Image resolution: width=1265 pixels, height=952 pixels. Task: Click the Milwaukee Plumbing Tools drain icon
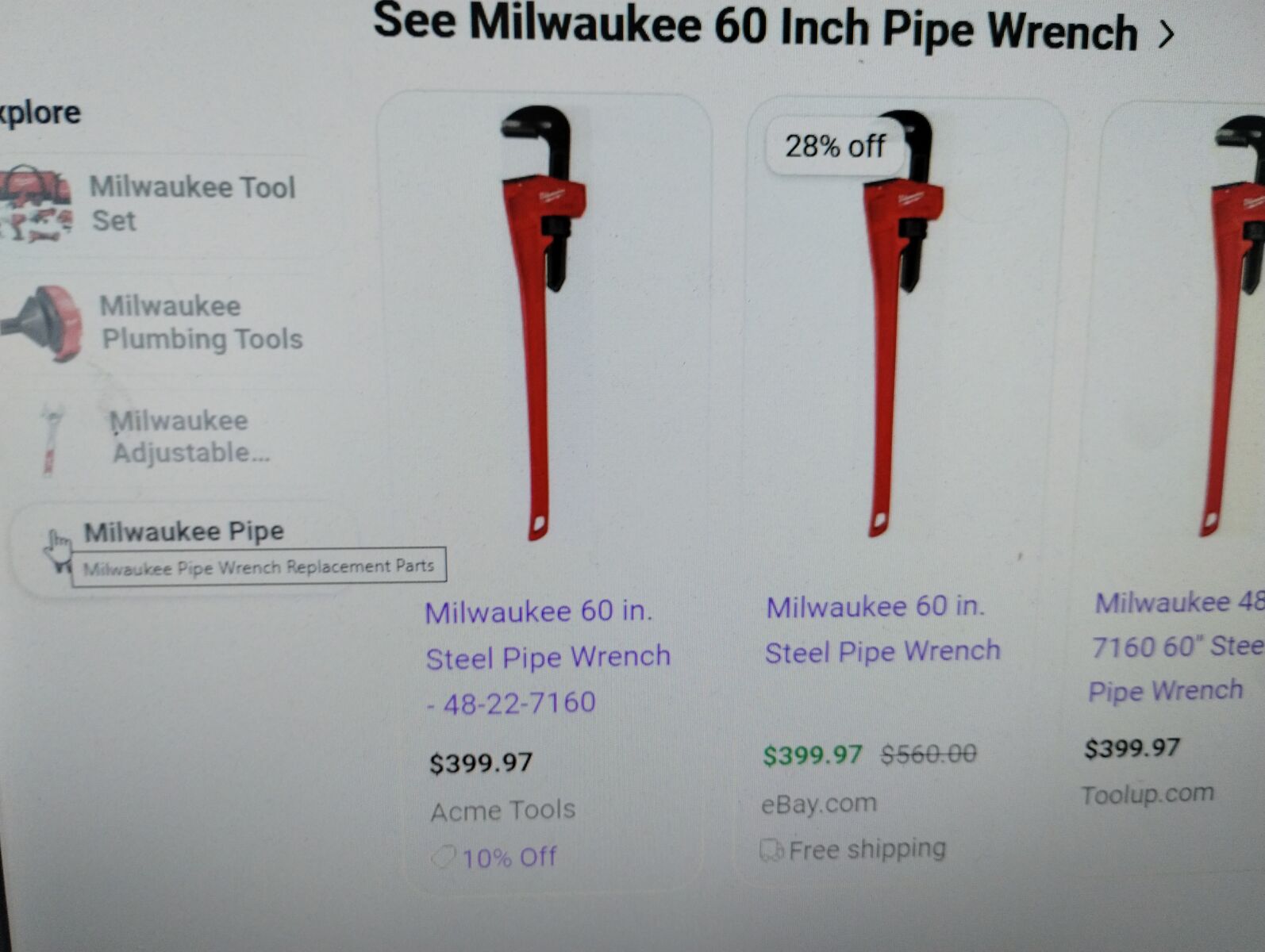tap(43, 324)
